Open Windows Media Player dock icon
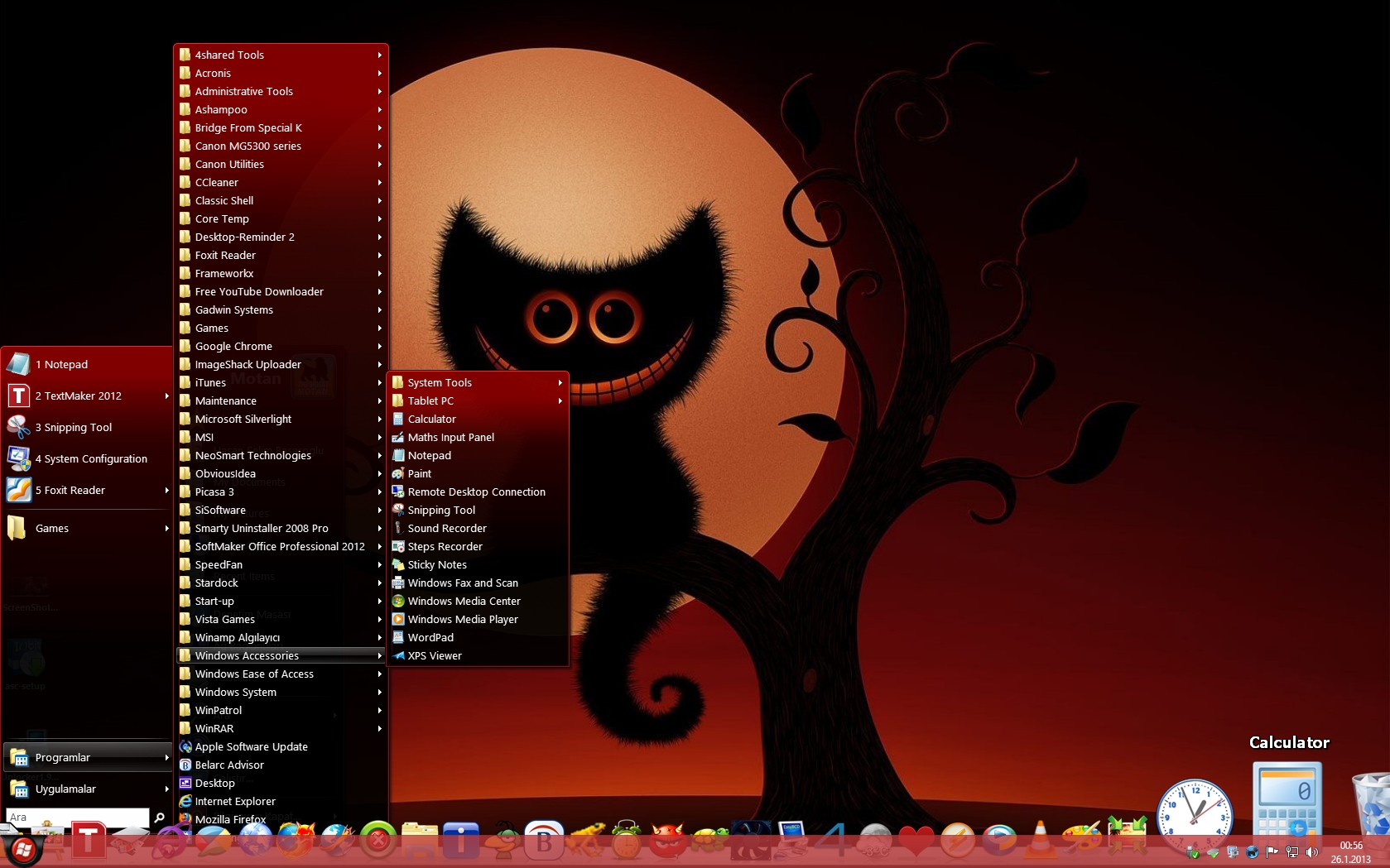The height and width of the screenshot is (868, 1390). 999,841
